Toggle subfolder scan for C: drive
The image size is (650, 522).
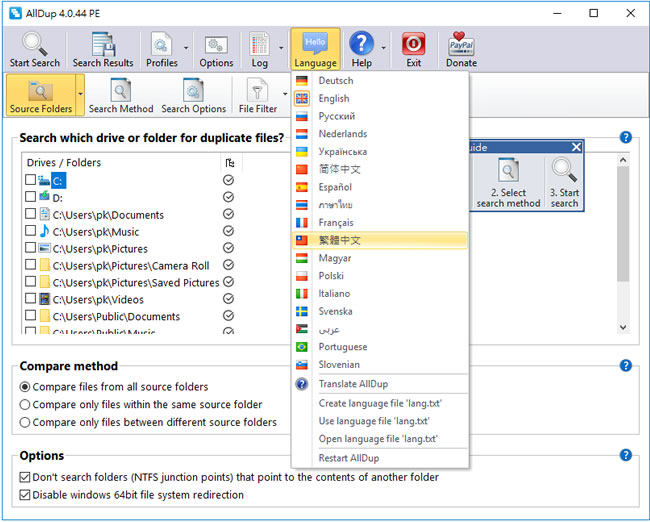pos(228,180)
